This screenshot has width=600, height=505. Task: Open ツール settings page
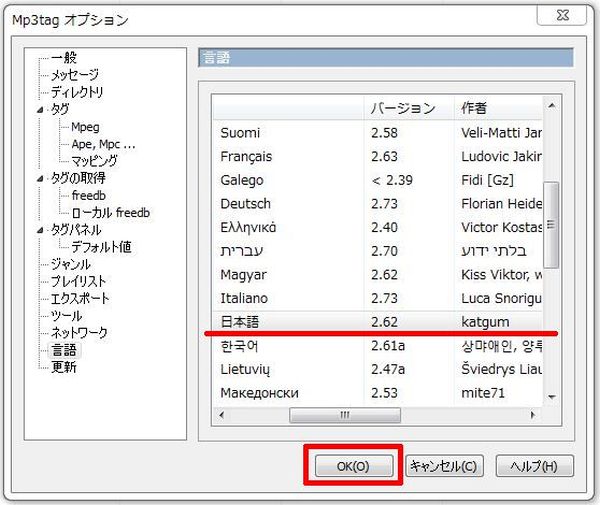coord(66,316)
